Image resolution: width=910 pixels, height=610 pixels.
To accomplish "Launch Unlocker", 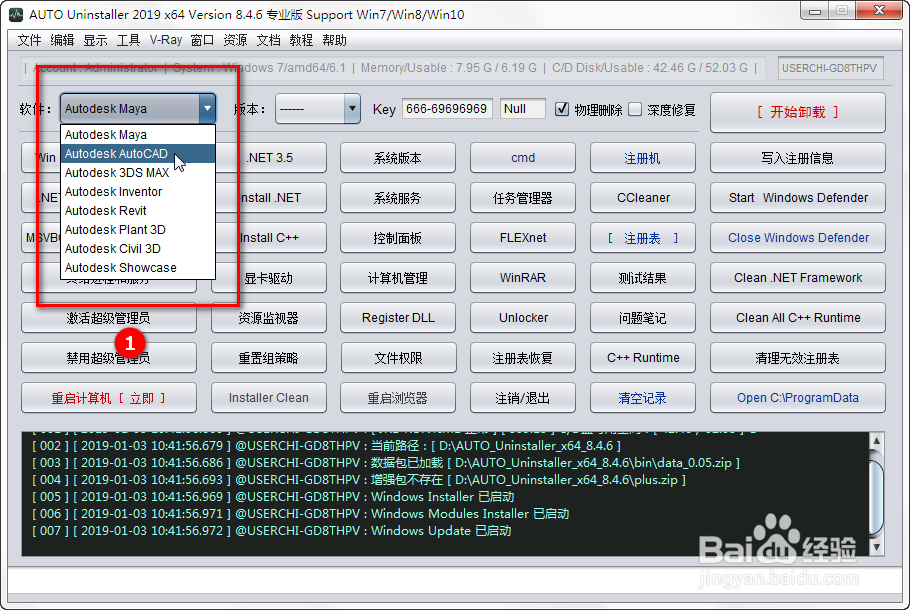I will pos(523,318).
